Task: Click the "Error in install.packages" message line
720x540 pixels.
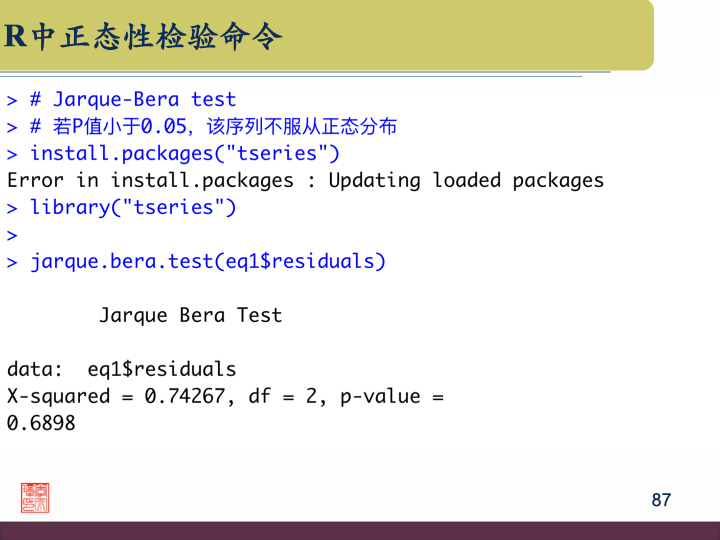Action: (305, 180)
